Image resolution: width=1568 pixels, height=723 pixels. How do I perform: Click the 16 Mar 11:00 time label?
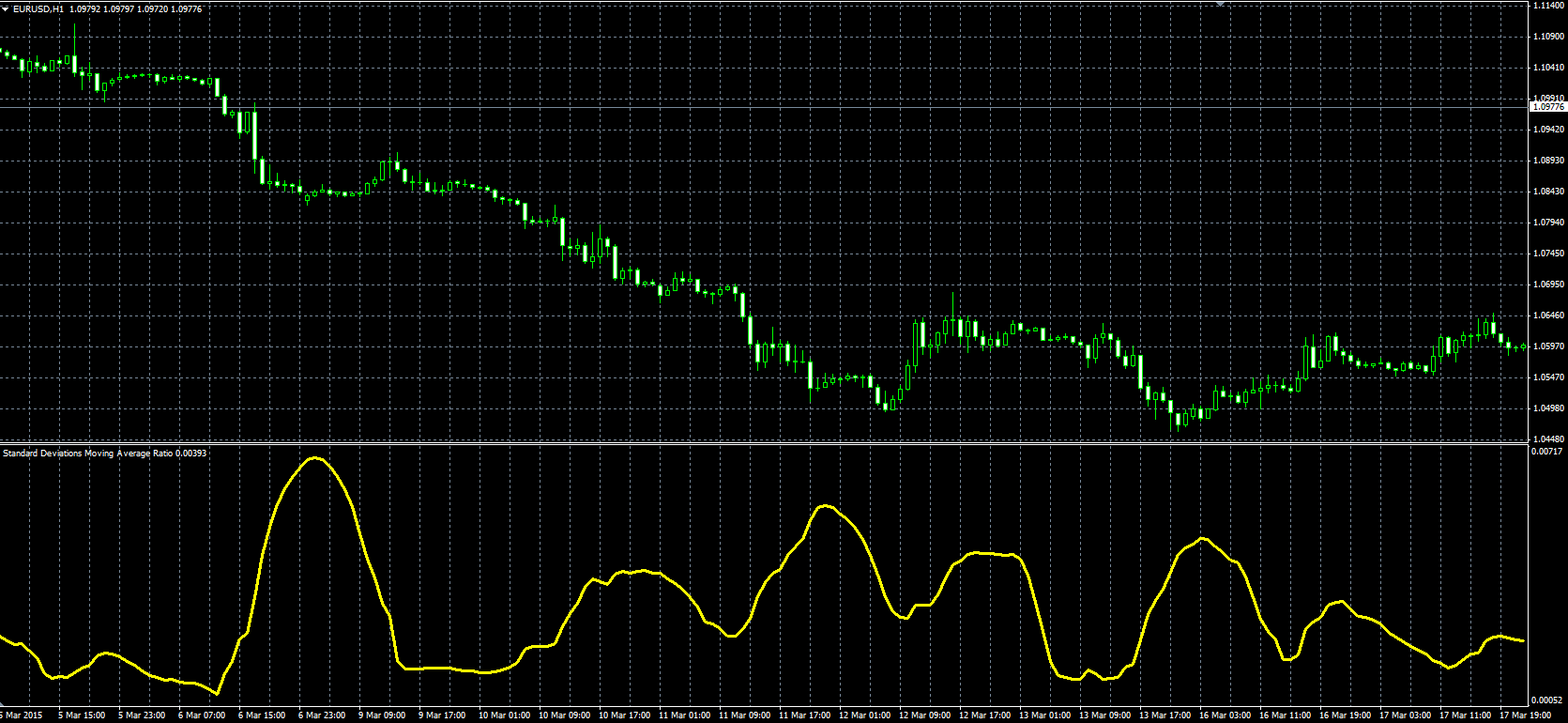[x=1285, y=715]
